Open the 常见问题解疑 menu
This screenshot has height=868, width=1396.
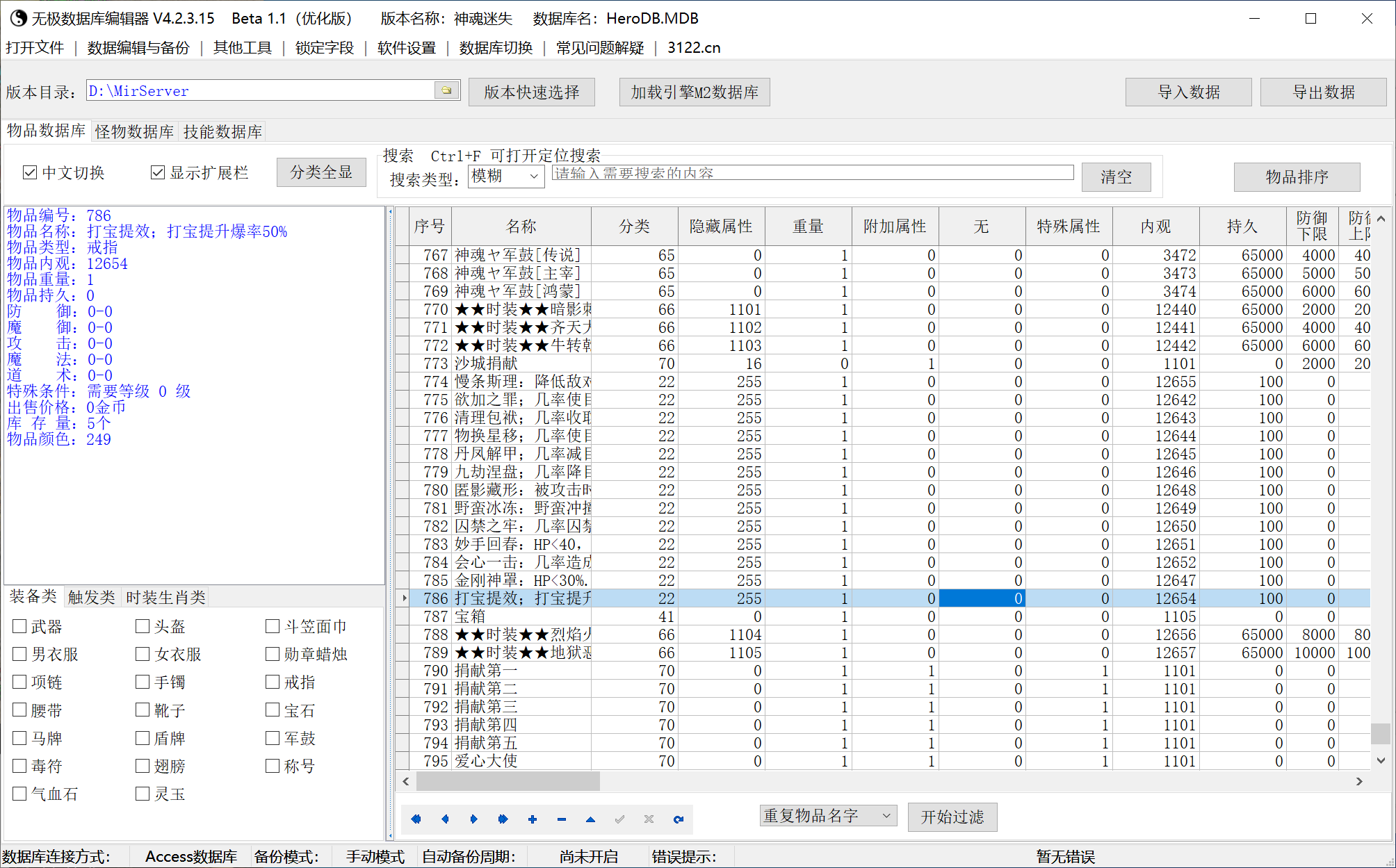[x=600, y=48]
